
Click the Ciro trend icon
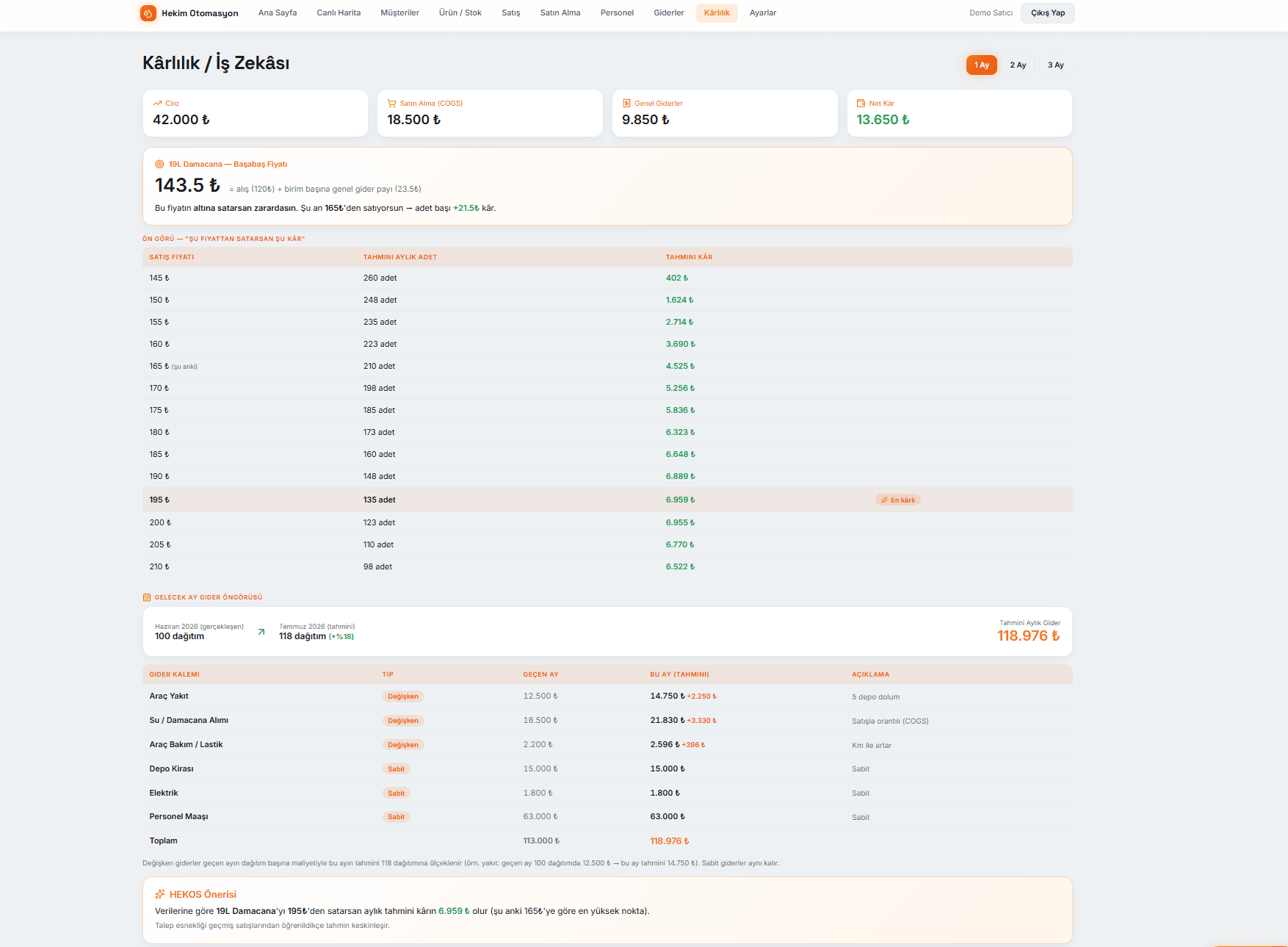pyautogui.click(x=157, y=104)
